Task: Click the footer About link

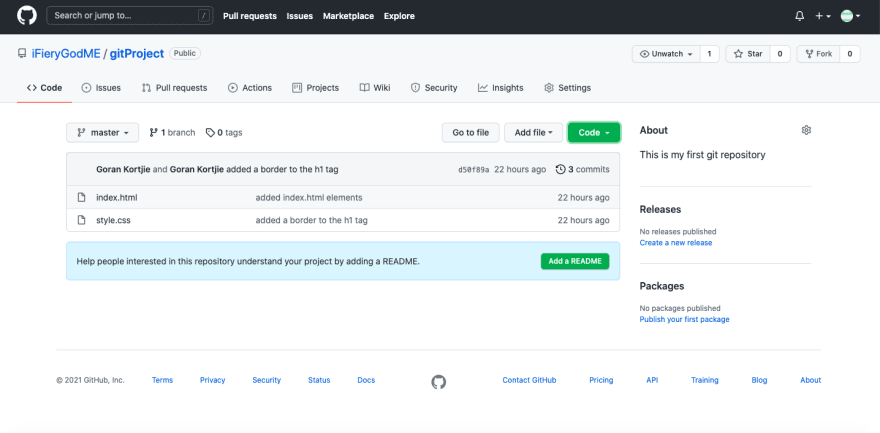Action: 810,380
